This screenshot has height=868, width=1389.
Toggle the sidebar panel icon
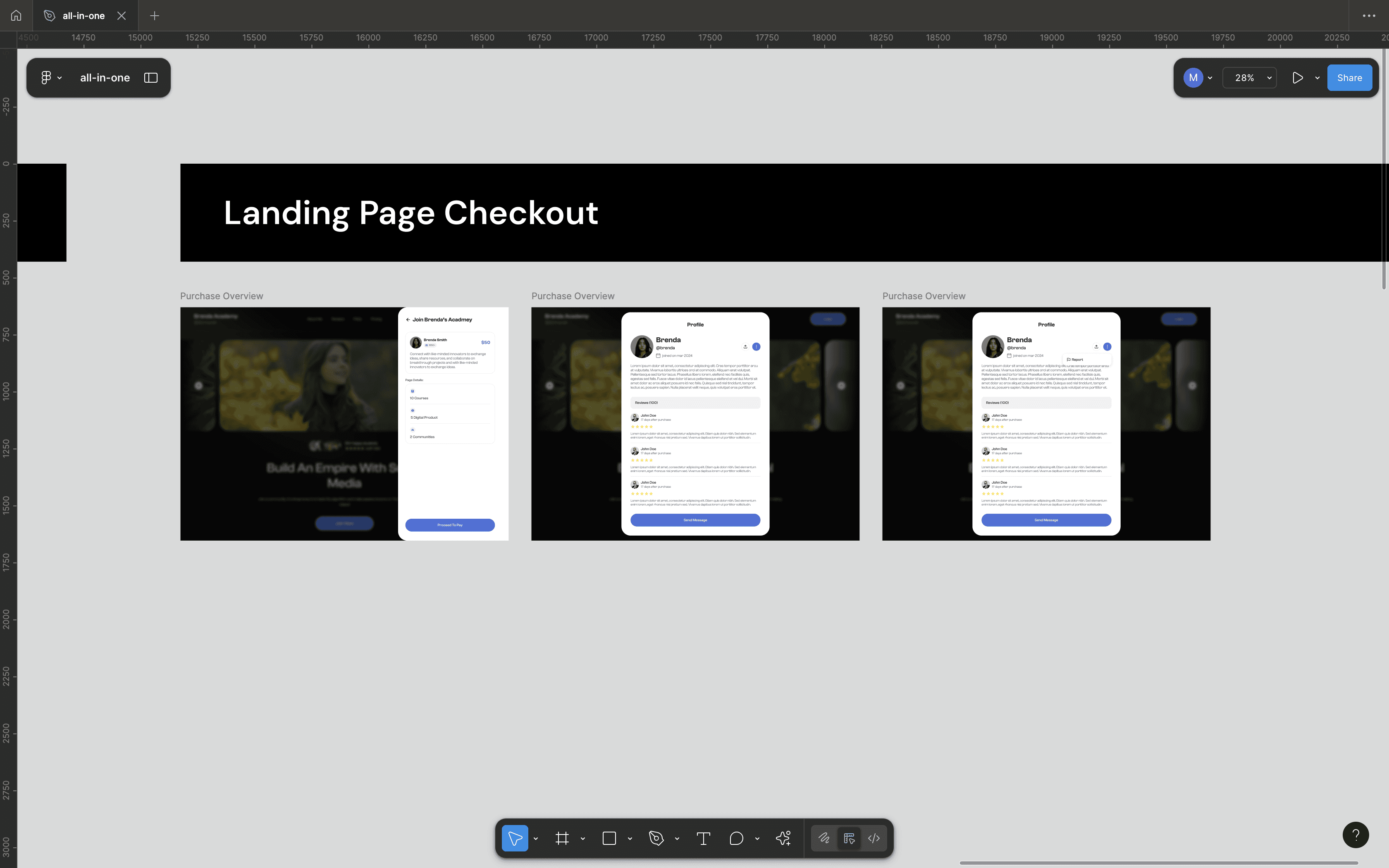[150, 78]
